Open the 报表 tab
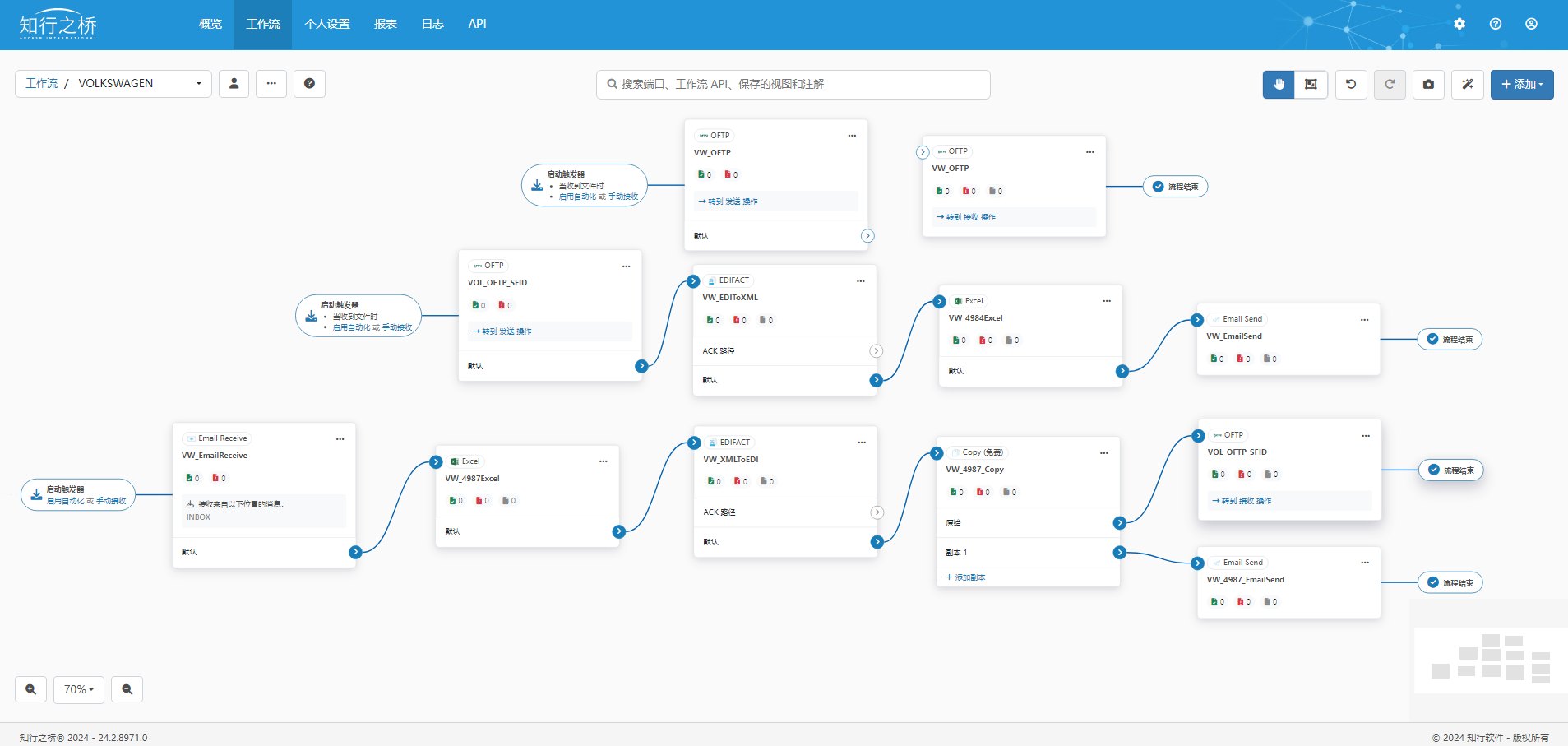 click(x=386, y=24)
